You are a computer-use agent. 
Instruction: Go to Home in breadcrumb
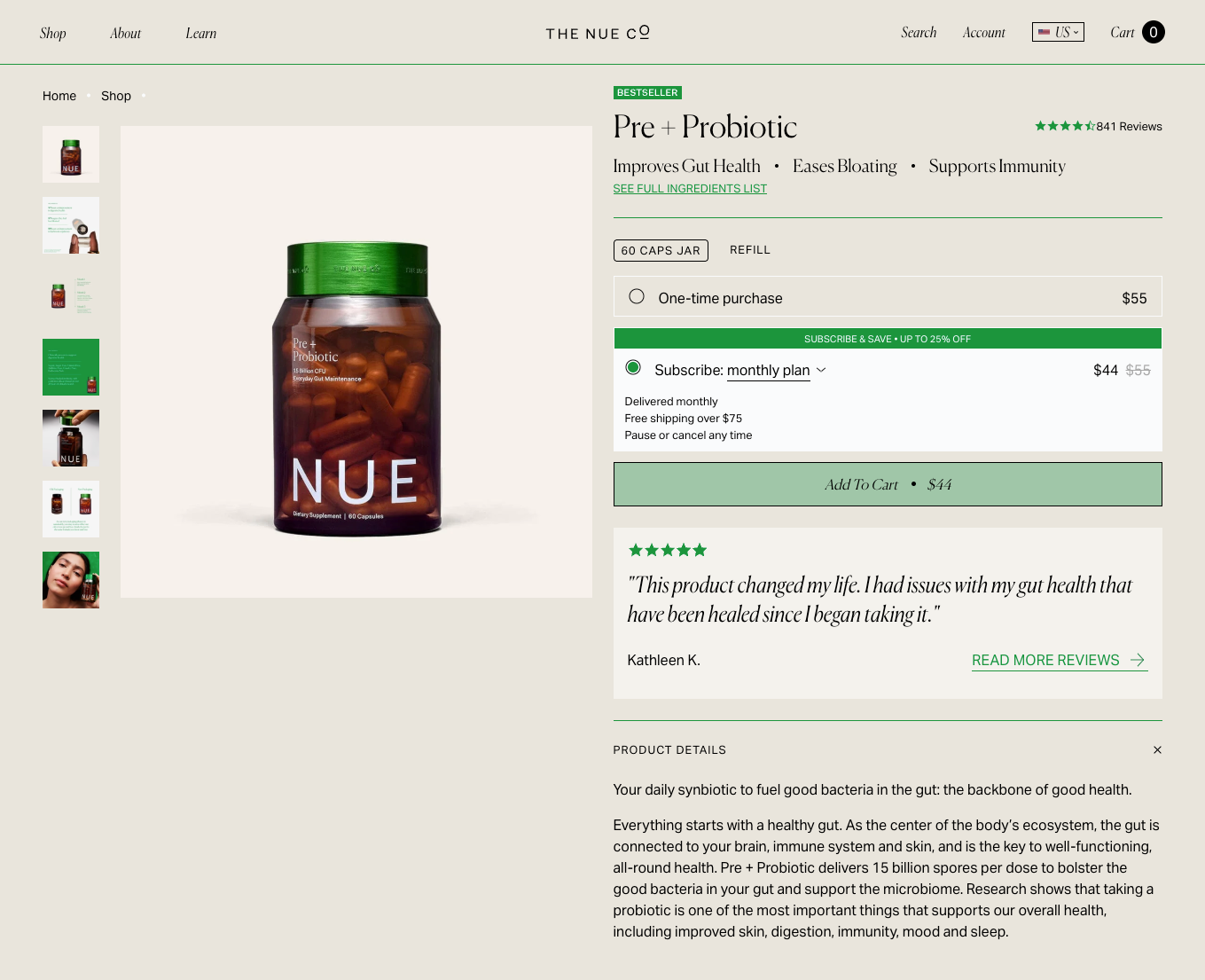(59, 96)
